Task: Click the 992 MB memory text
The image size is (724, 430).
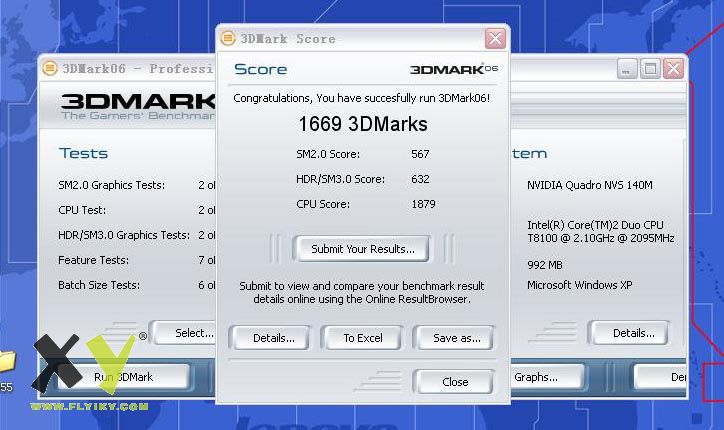Action: 545,265
